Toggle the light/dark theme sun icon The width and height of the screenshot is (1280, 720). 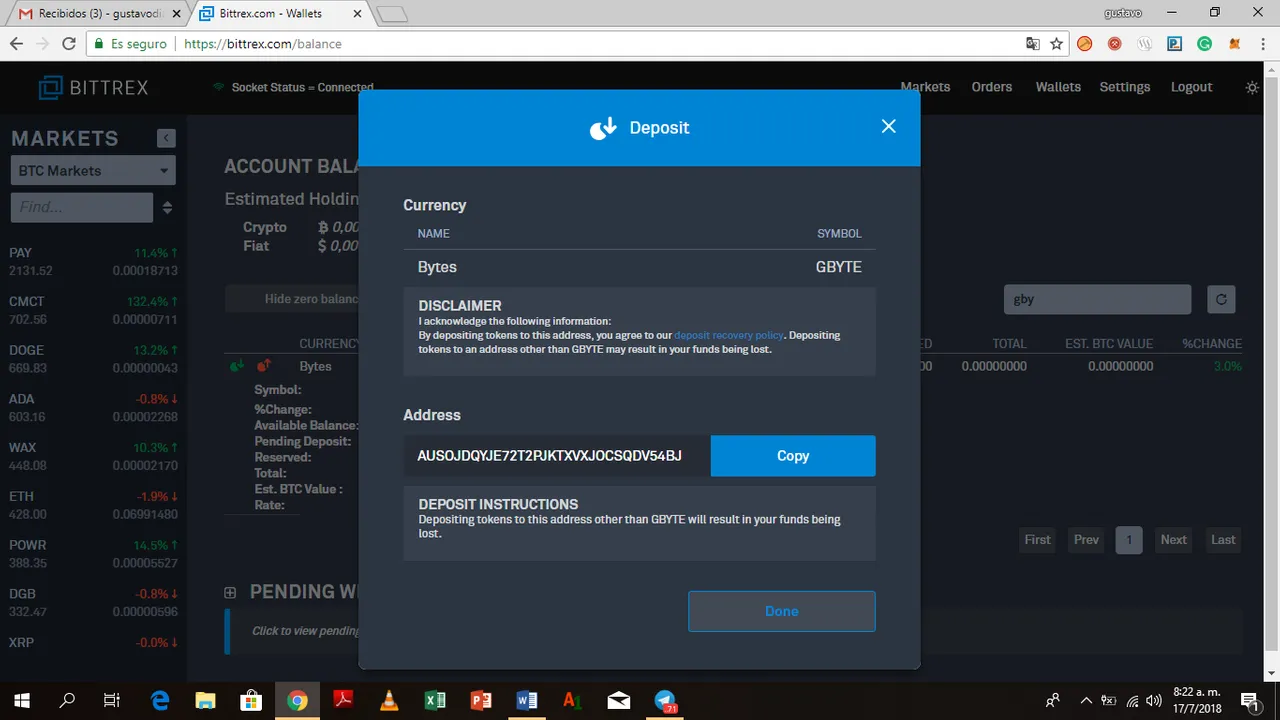[x=1252, y=88]
